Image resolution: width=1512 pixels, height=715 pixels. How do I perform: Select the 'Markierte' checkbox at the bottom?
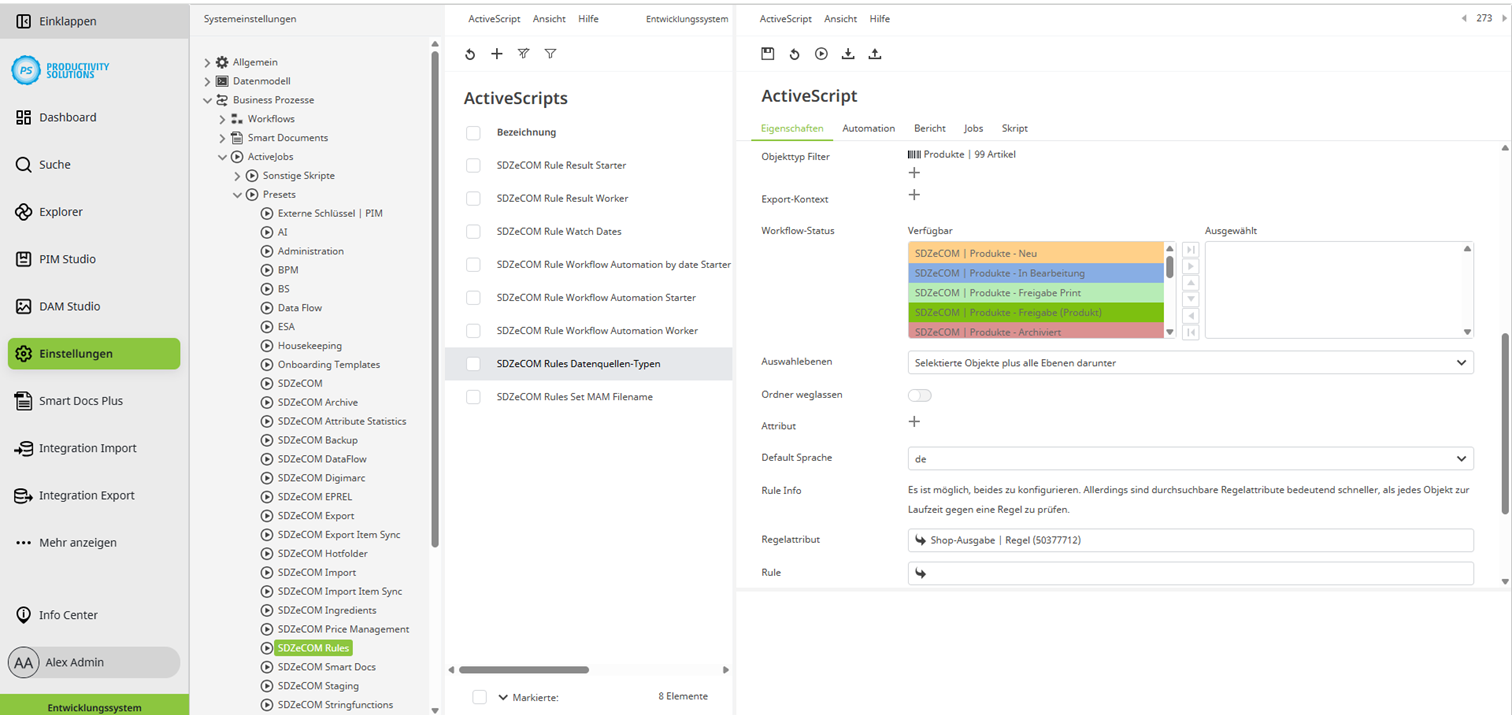pyautogui.click(x=479, y=697)
